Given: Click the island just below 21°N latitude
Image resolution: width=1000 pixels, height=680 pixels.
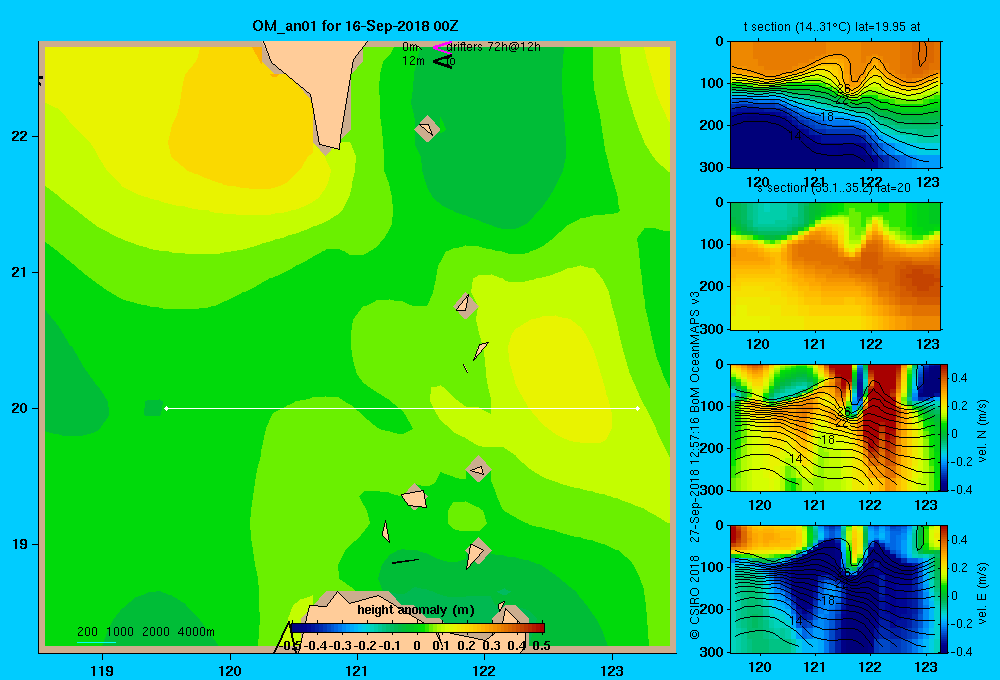Looking at the screenshot, I should [466, 306].
